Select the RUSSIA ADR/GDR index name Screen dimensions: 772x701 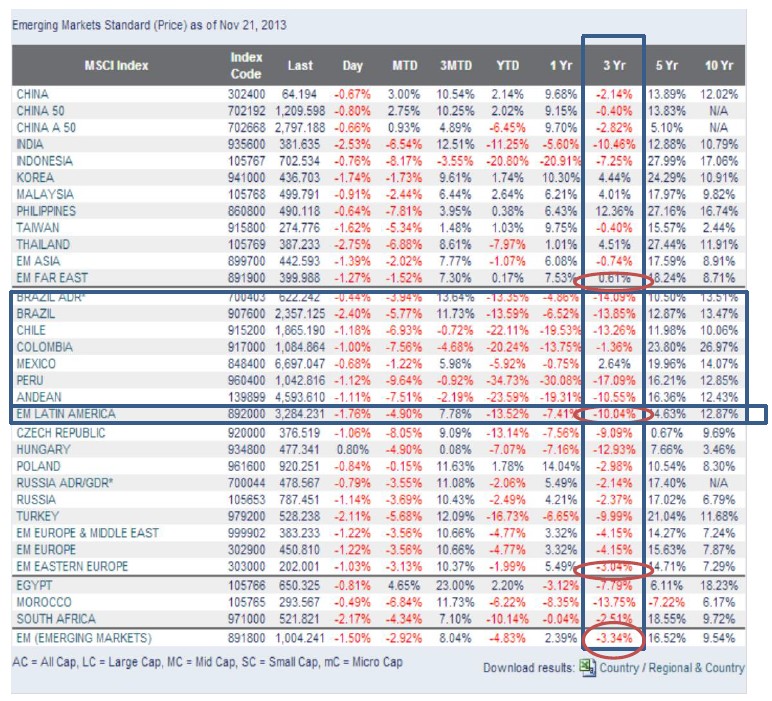65,483
